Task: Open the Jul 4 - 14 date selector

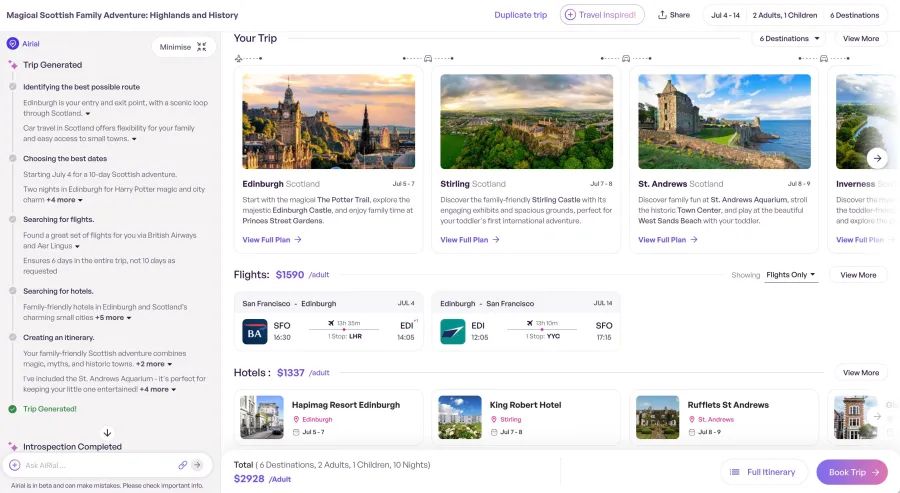Action: [724, 15]
